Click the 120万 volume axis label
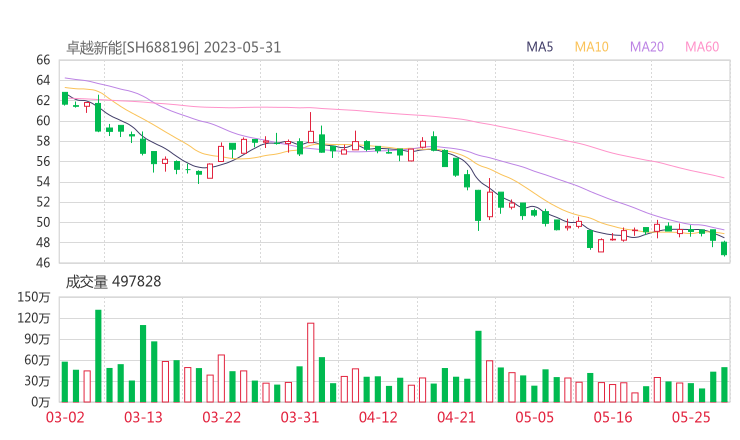This screenshot has width=740, height=440. tap(34, 318)
